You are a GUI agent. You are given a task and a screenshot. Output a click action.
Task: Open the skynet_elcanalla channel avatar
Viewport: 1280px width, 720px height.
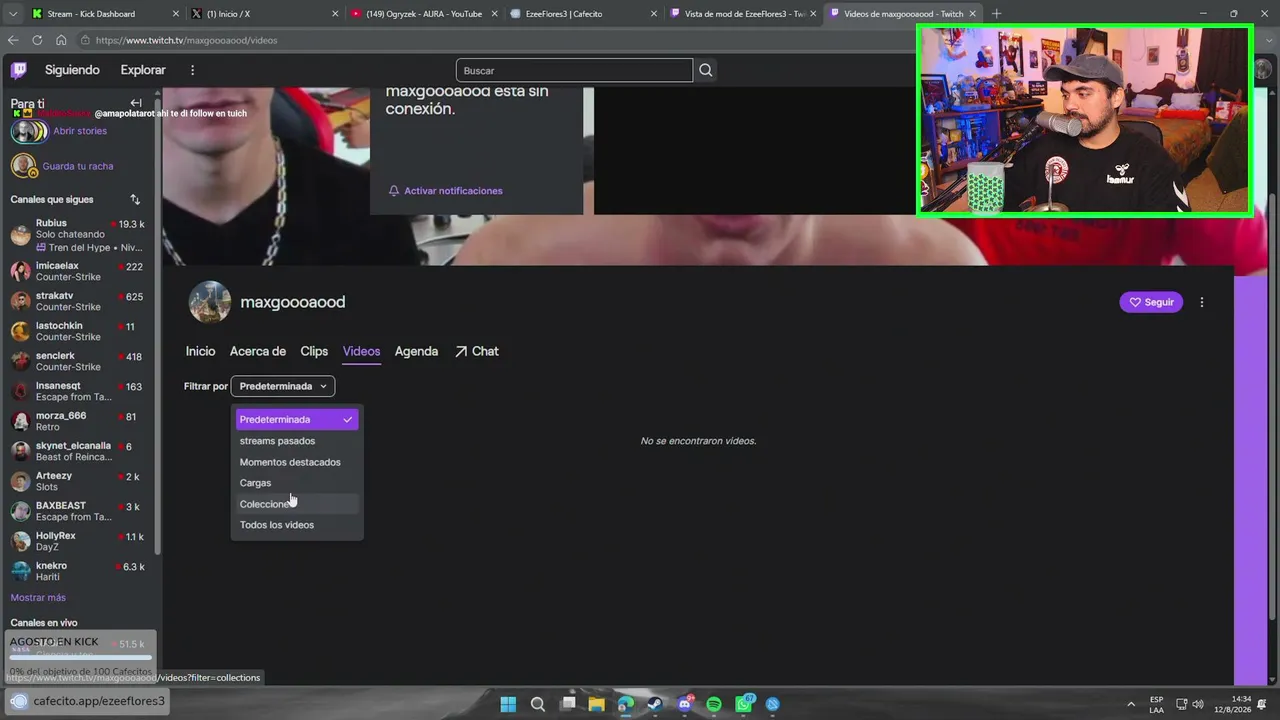[x=21, y=451]
